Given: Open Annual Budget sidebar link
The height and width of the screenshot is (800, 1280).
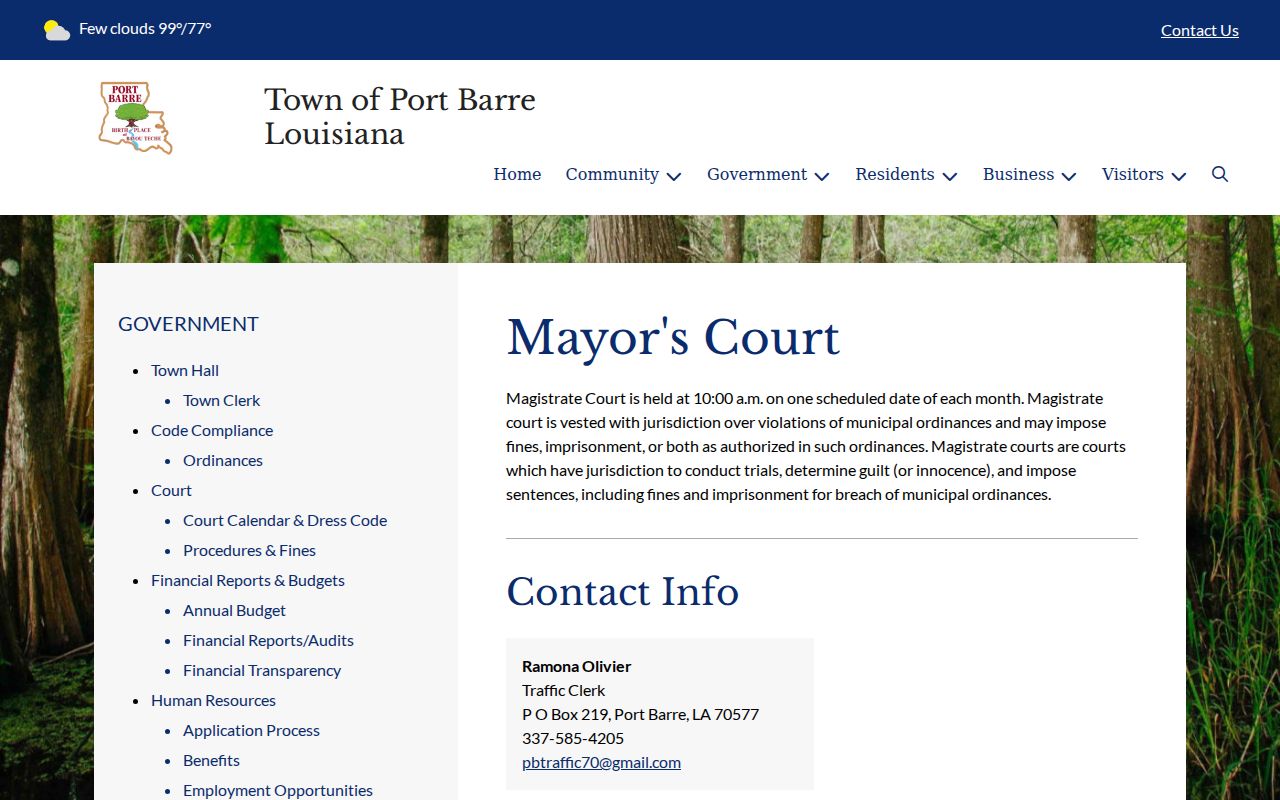Looking at the screenshot, I should click(x=234, y=610).
